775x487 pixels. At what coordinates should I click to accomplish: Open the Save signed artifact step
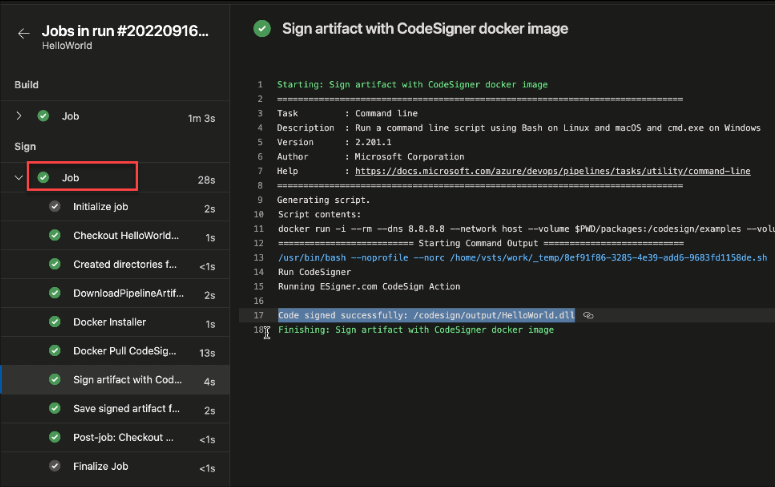pyautogui.click(x=126, y=409)
